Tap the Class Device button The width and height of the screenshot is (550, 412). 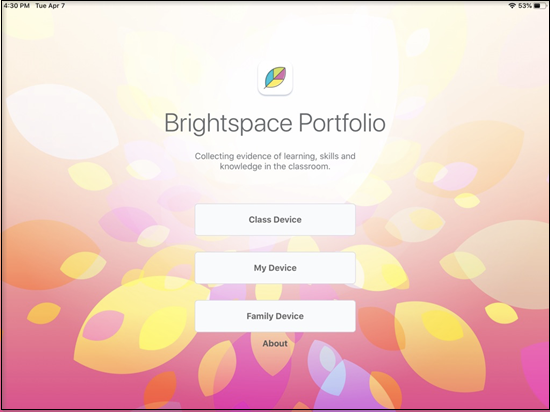pos(275,219)
